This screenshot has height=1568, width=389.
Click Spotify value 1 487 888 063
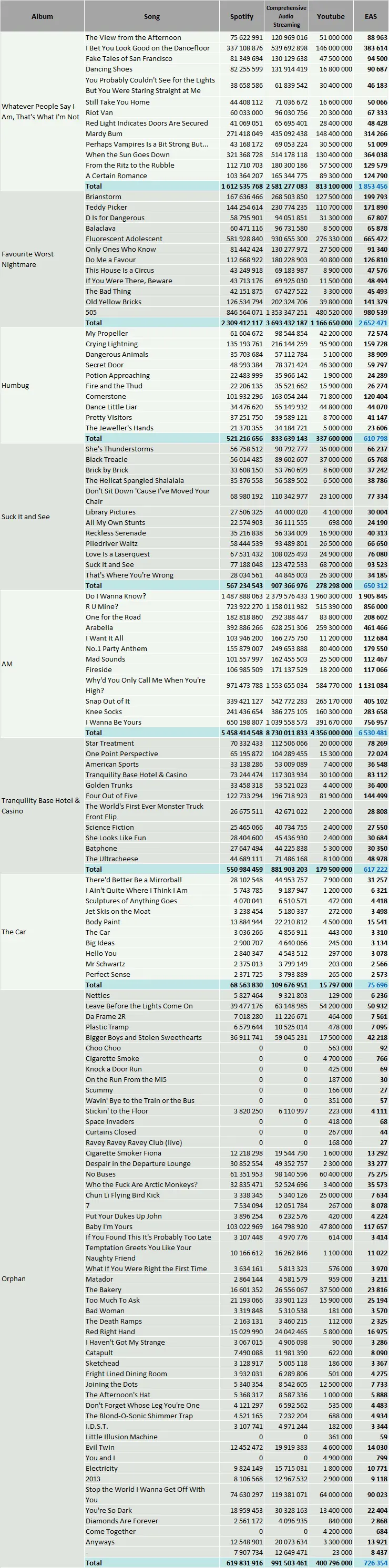point(242,596)
